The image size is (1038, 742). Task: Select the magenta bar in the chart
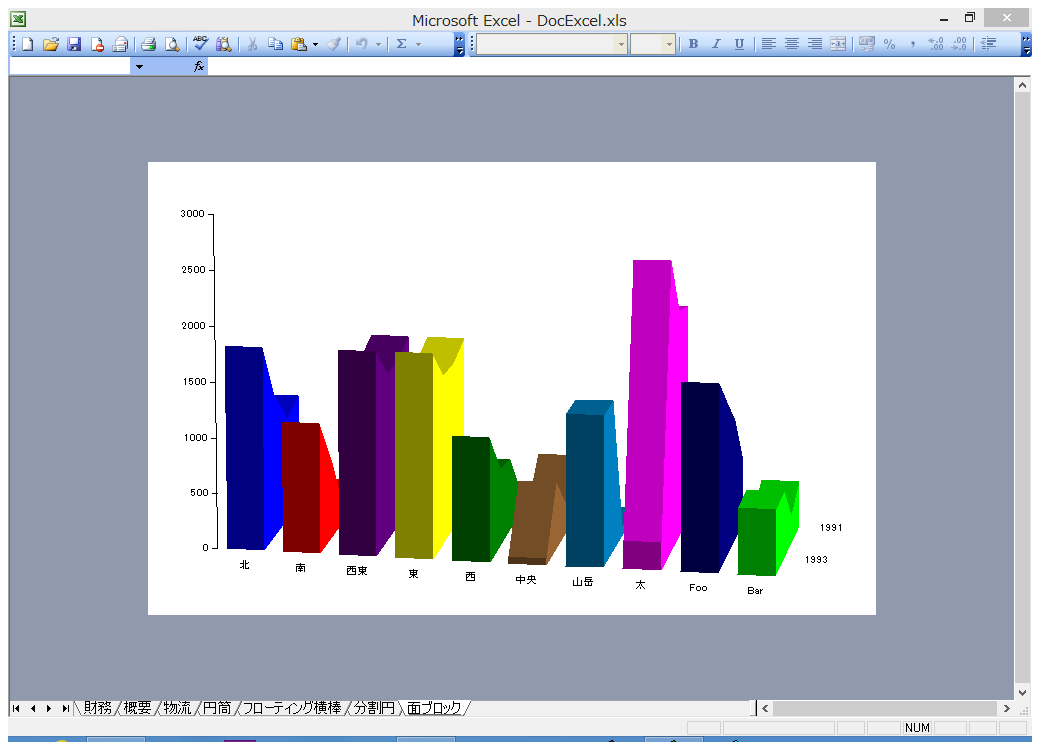coord(648,400)
